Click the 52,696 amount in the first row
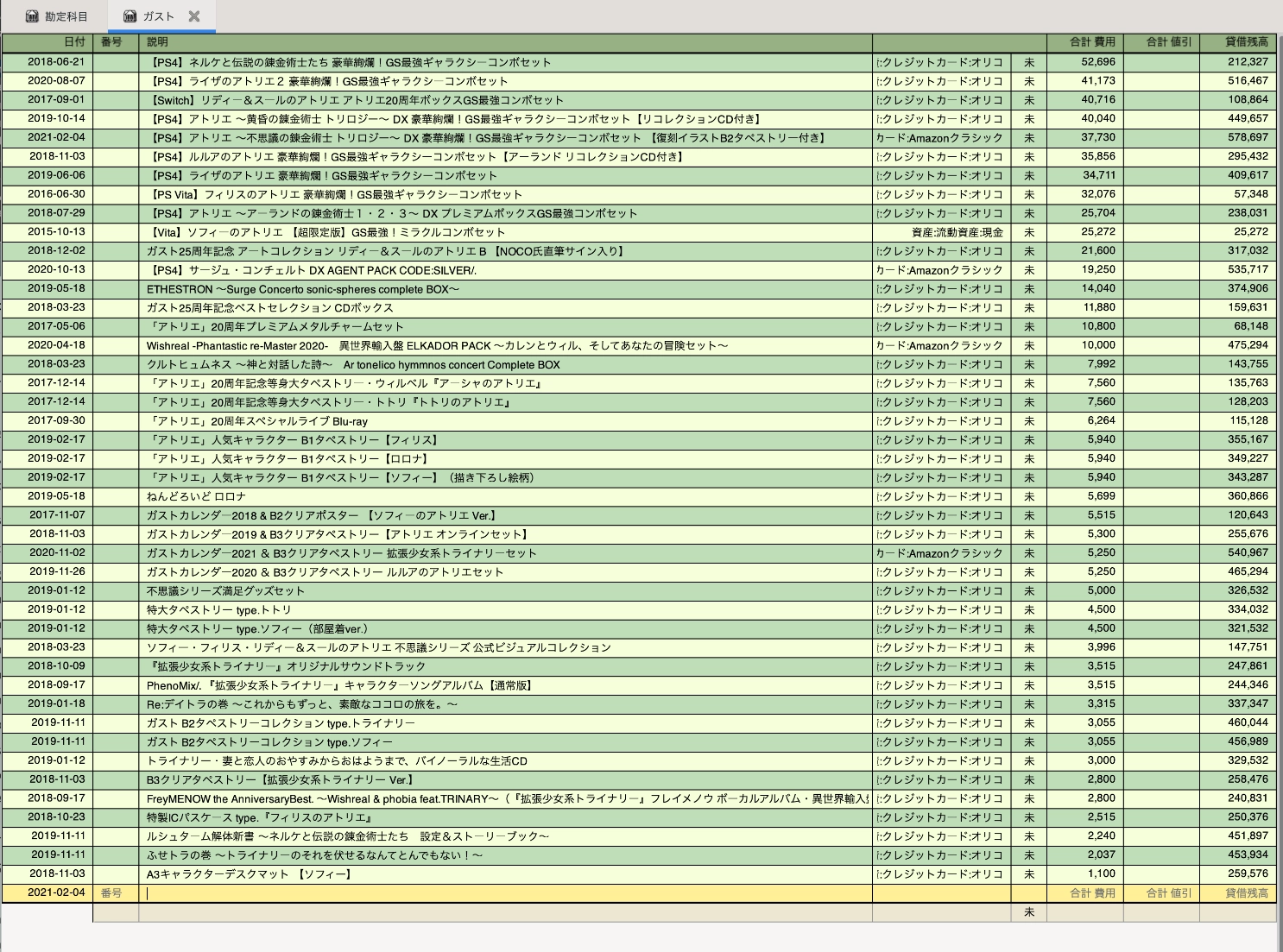1283x952 pixels. [x=1098, y=62]
